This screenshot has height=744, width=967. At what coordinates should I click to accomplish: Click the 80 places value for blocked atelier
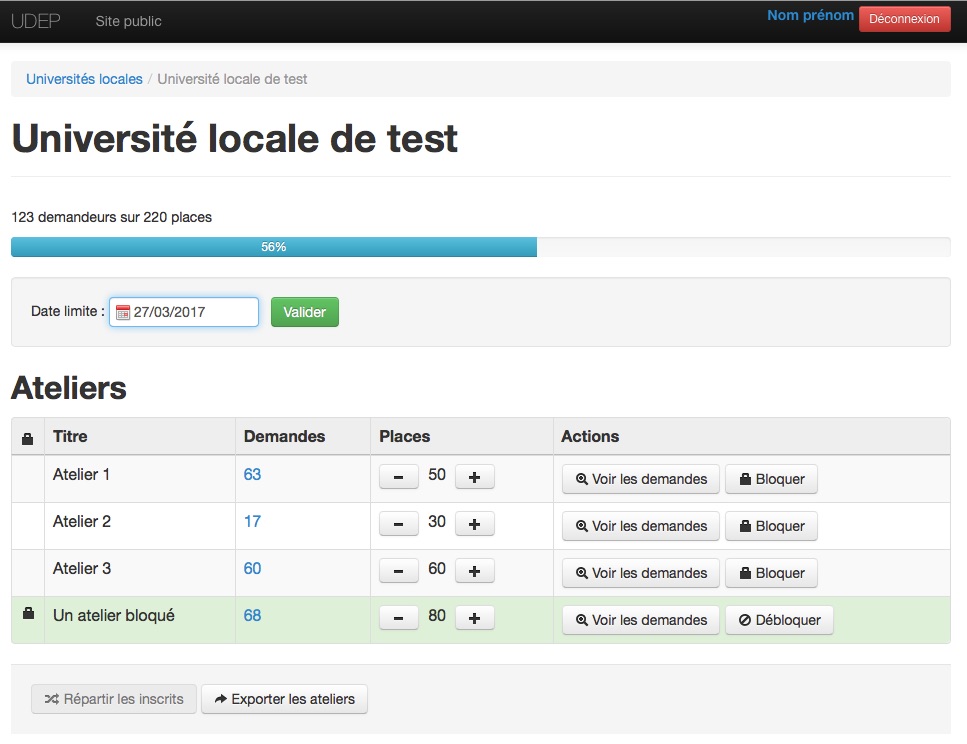(437, 615)
